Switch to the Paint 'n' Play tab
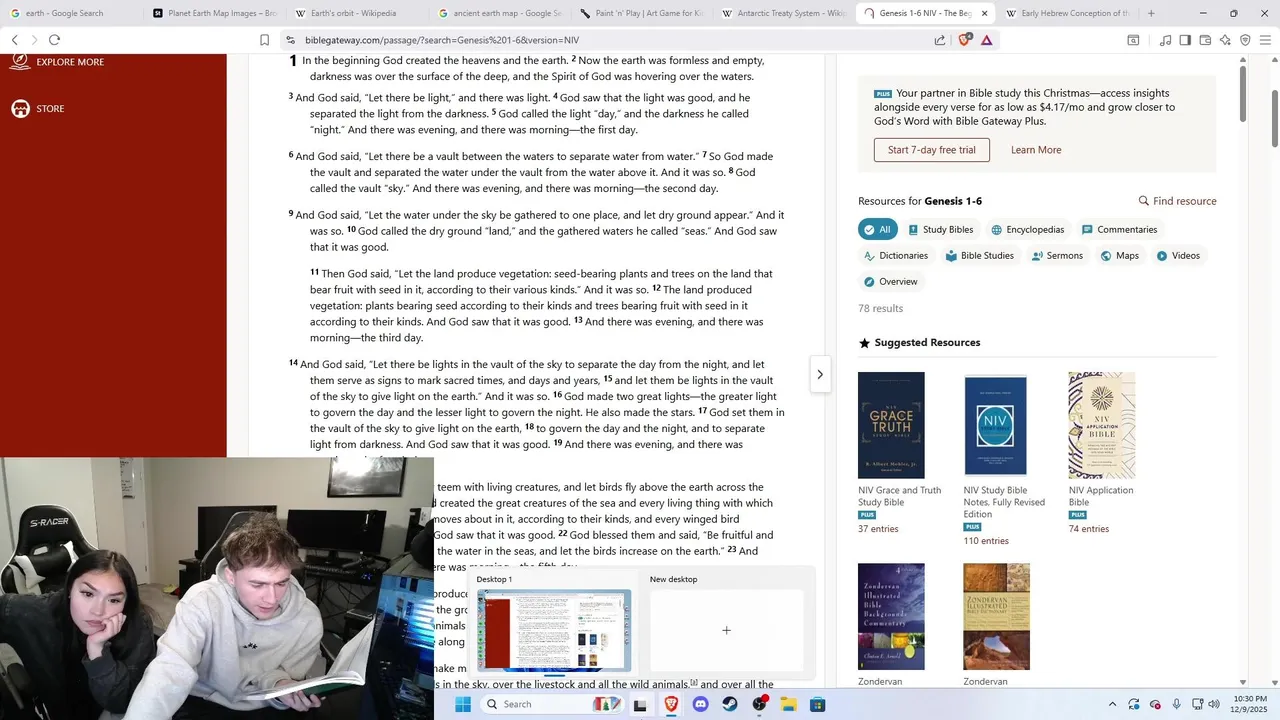The width and height of the screenshot is (1280, 720). [x=644, y=13]
